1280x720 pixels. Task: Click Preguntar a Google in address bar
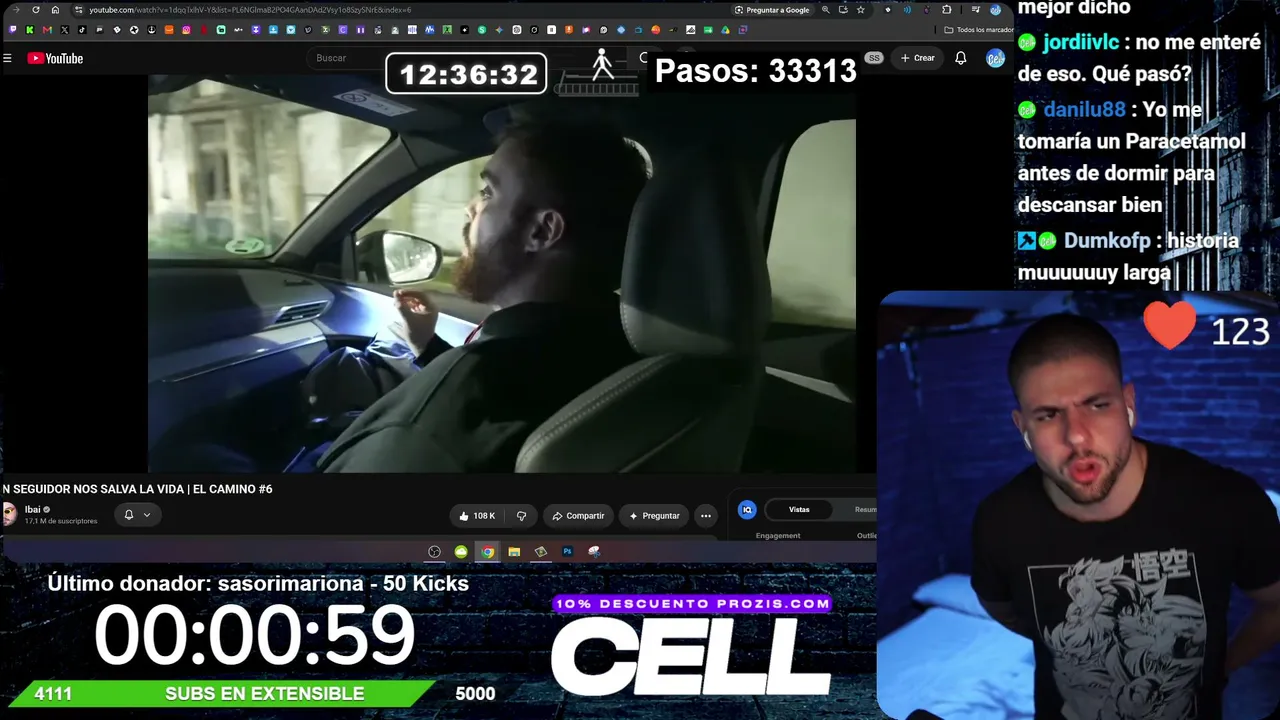[772, 10]
